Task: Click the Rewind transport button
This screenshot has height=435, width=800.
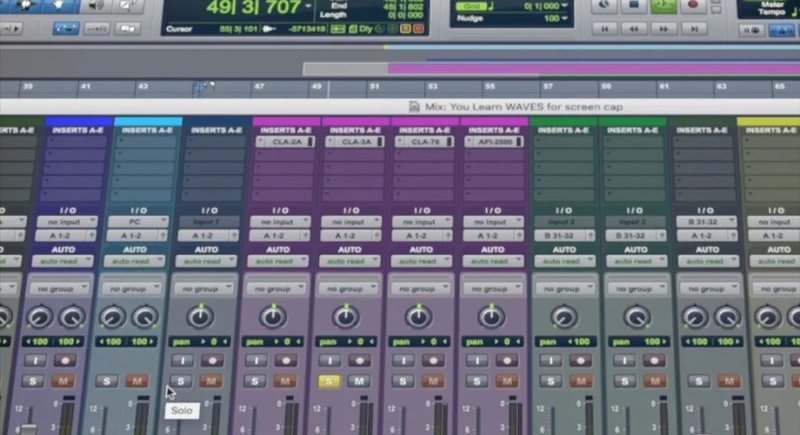Action: tap(634, 29)
